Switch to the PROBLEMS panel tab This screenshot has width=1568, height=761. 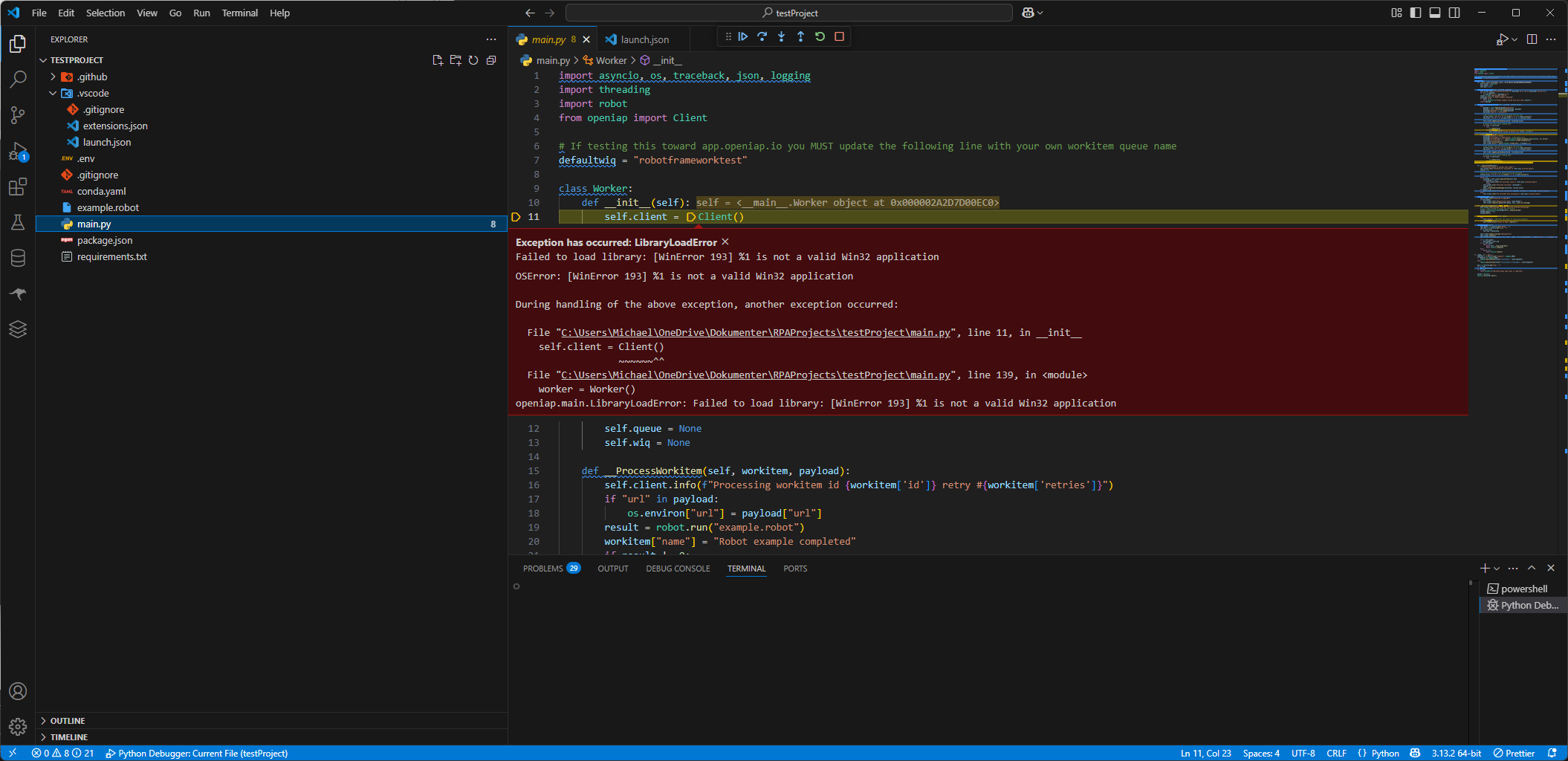[551, 569]
